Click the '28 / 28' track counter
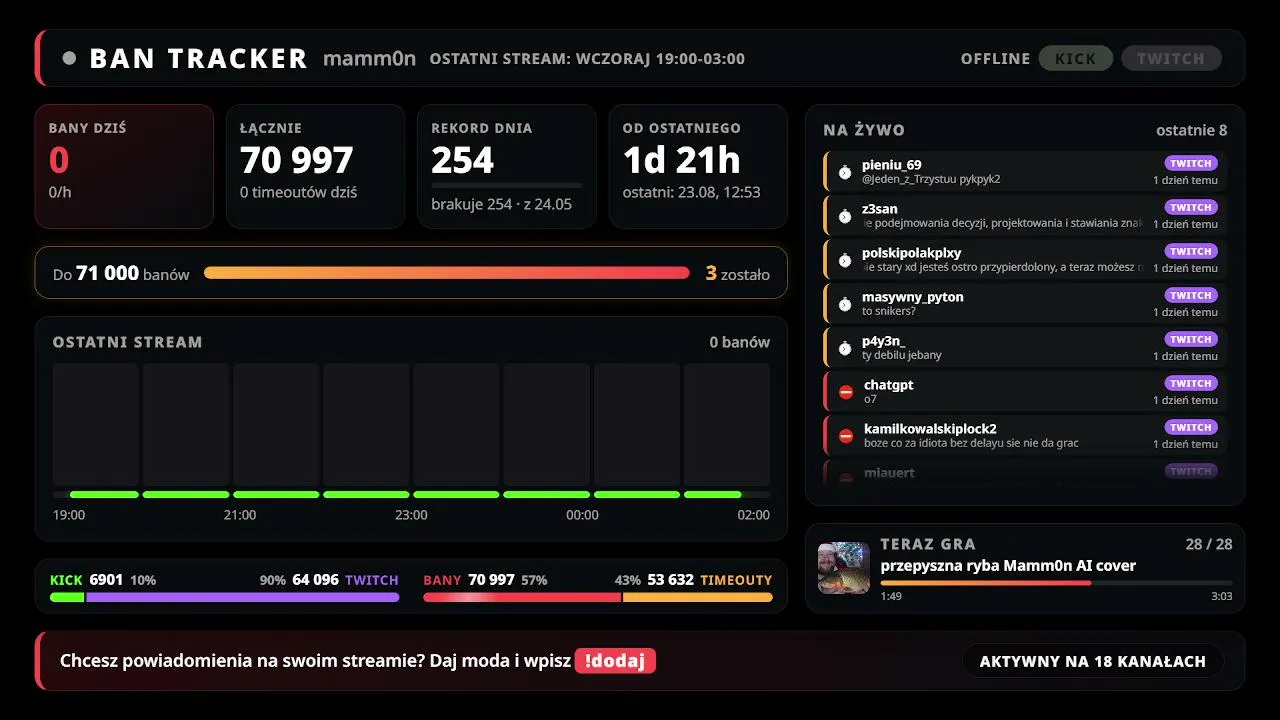This screenshot has width=1280, height=720. tap(1209, 544)
